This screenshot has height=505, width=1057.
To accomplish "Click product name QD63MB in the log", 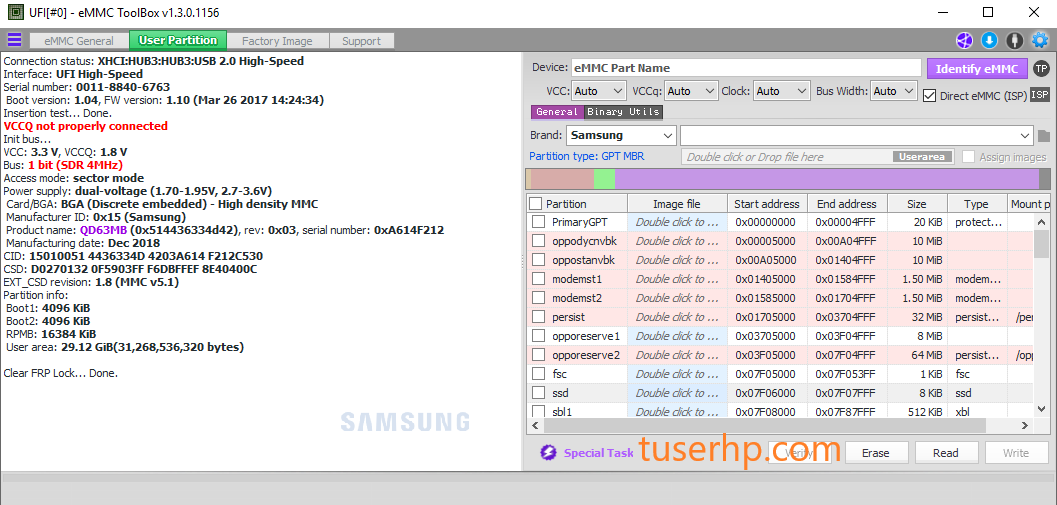I will coord(104,231).
